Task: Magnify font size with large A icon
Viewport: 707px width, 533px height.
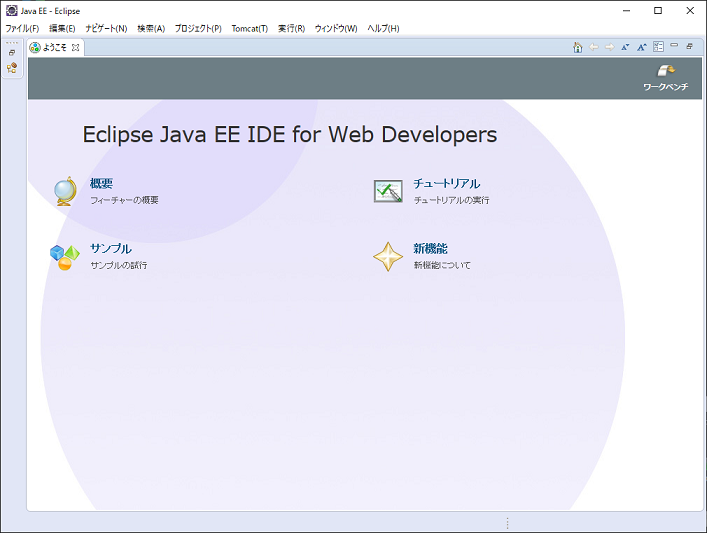Action: click(642, 47)
